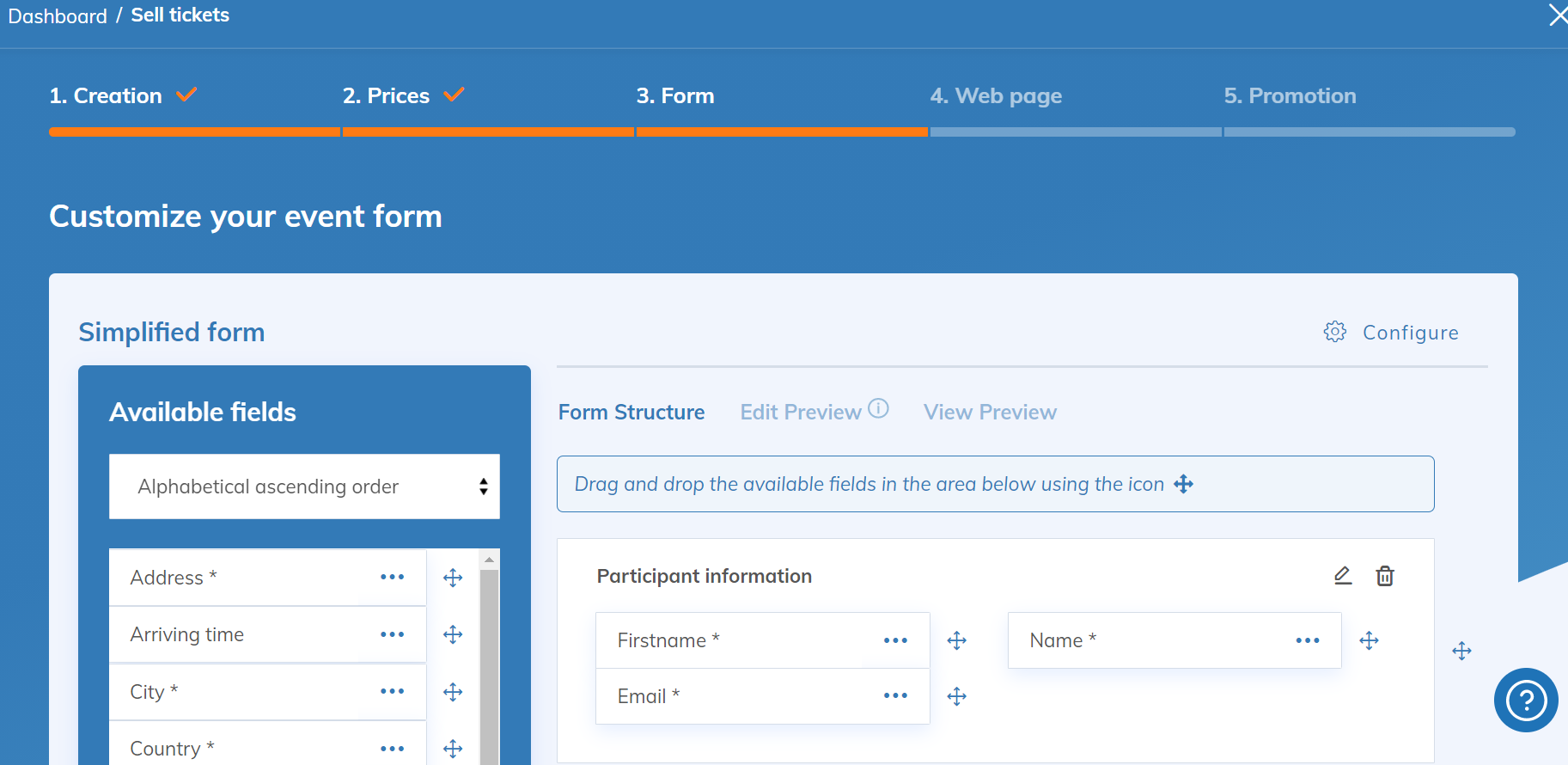Click the move handle next to Firstname field
This screenshot has width=1568, height=765.
[956, 640]
